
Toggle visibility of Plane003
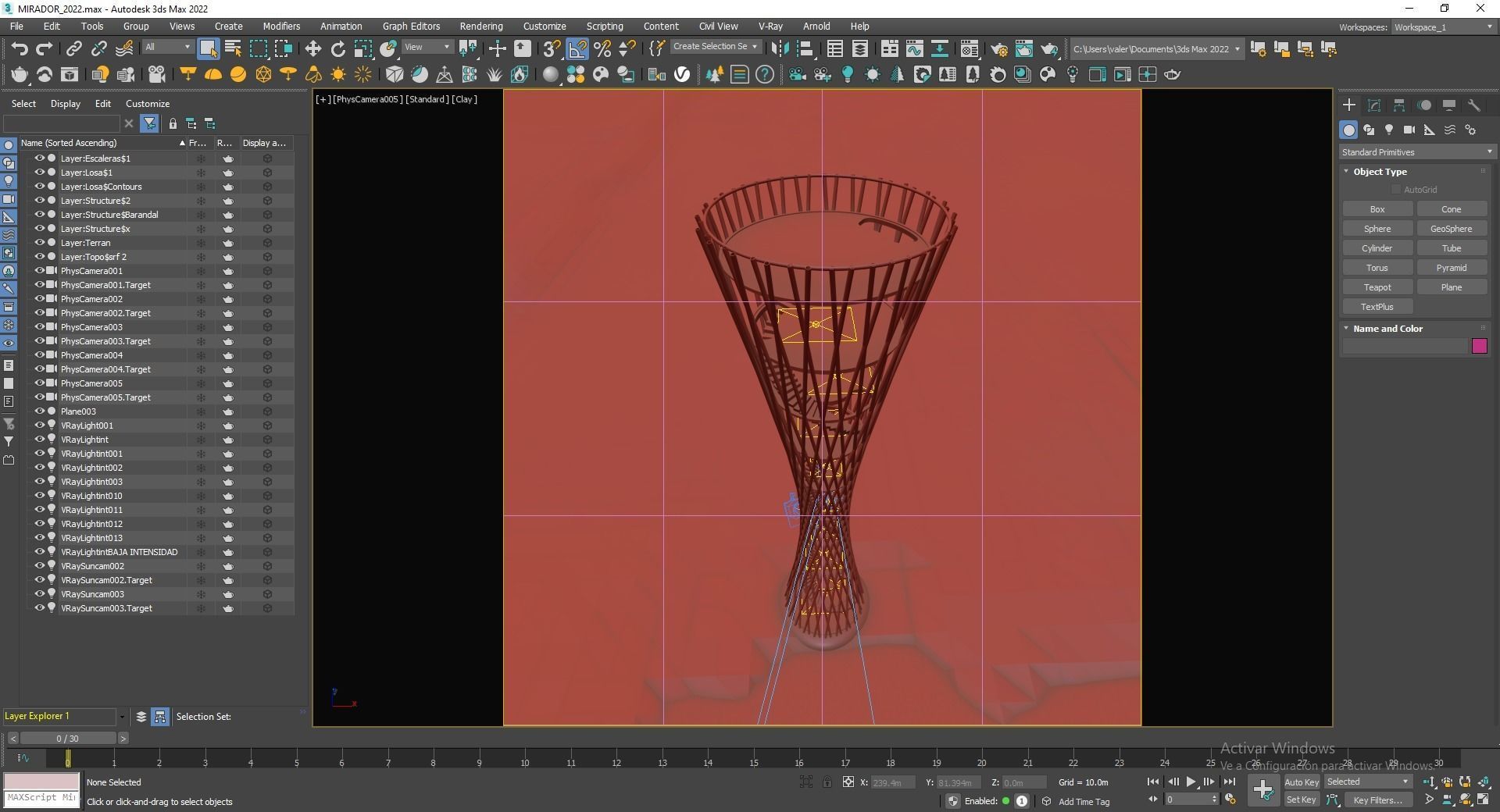coord(39,411)
